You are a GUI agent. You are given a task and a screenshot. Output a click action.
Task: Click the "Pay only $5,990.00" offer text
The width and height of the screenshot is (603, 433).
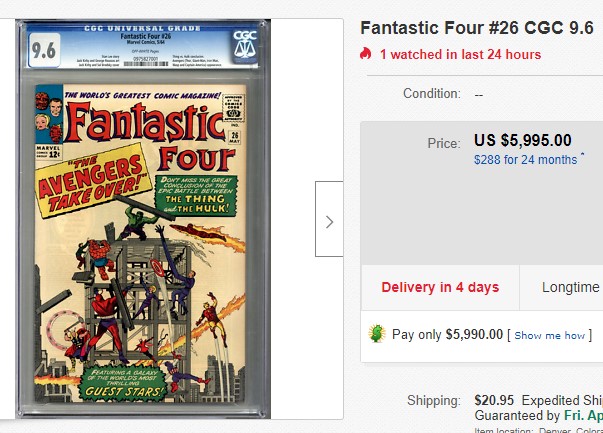(447, 335)
